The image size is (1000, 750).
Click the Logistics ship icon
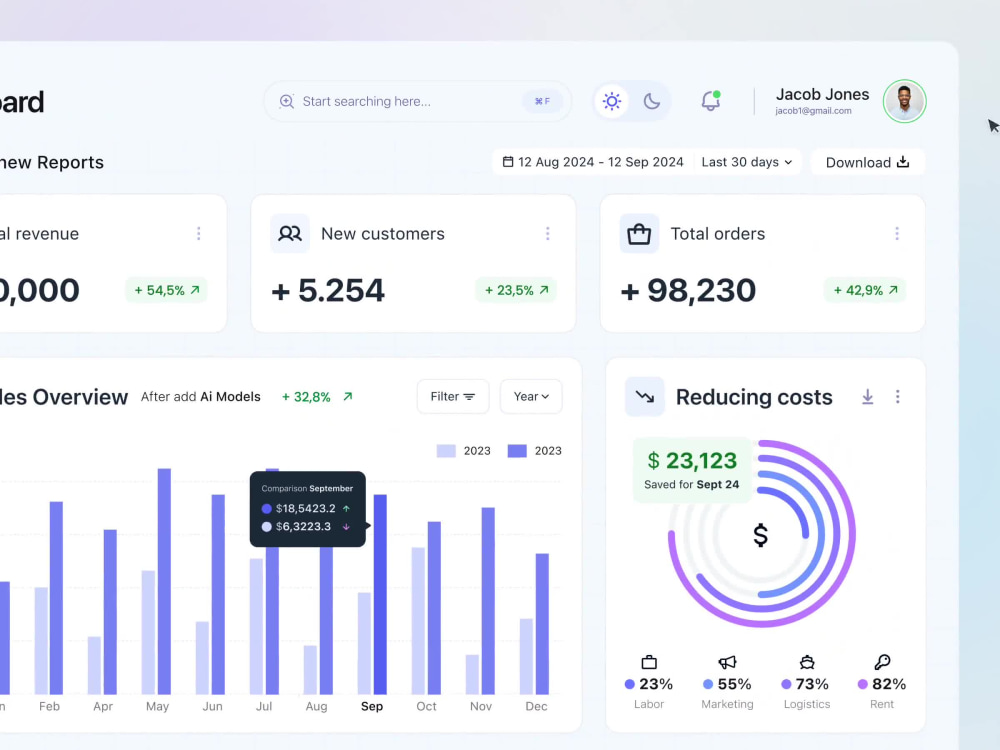click(807, 662)
